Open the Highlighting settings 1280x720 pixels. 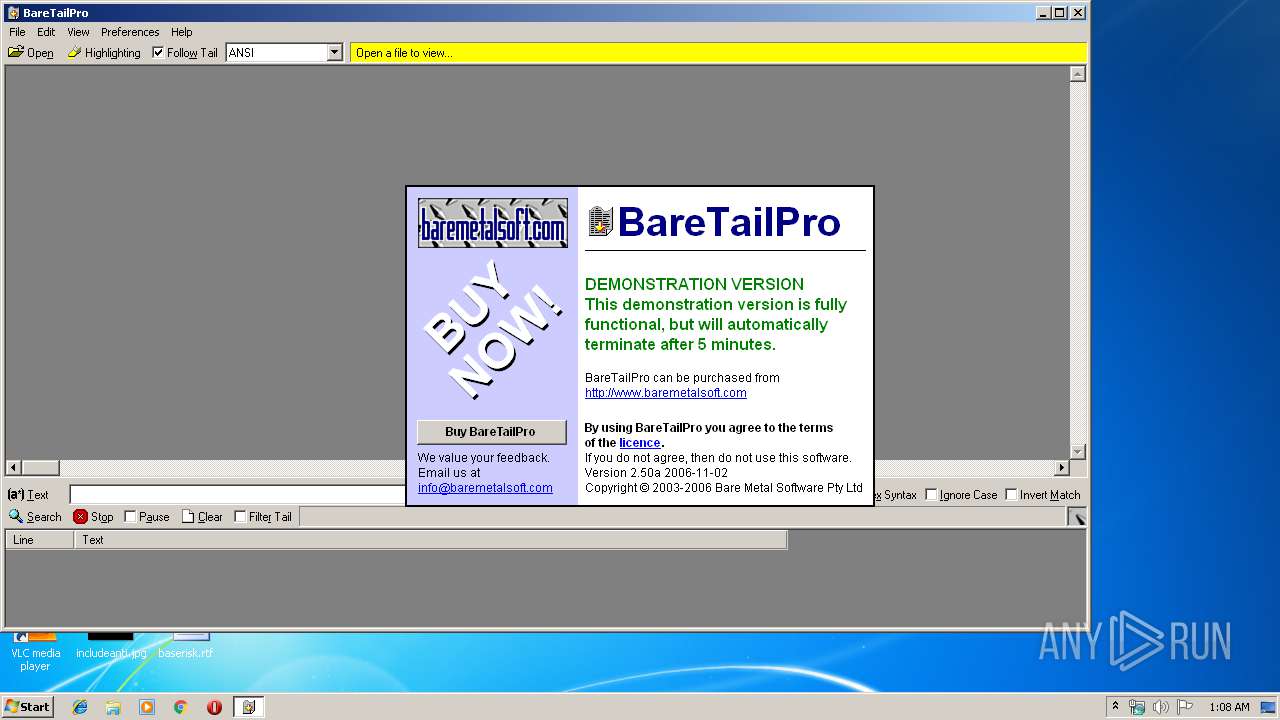point(104,53)
